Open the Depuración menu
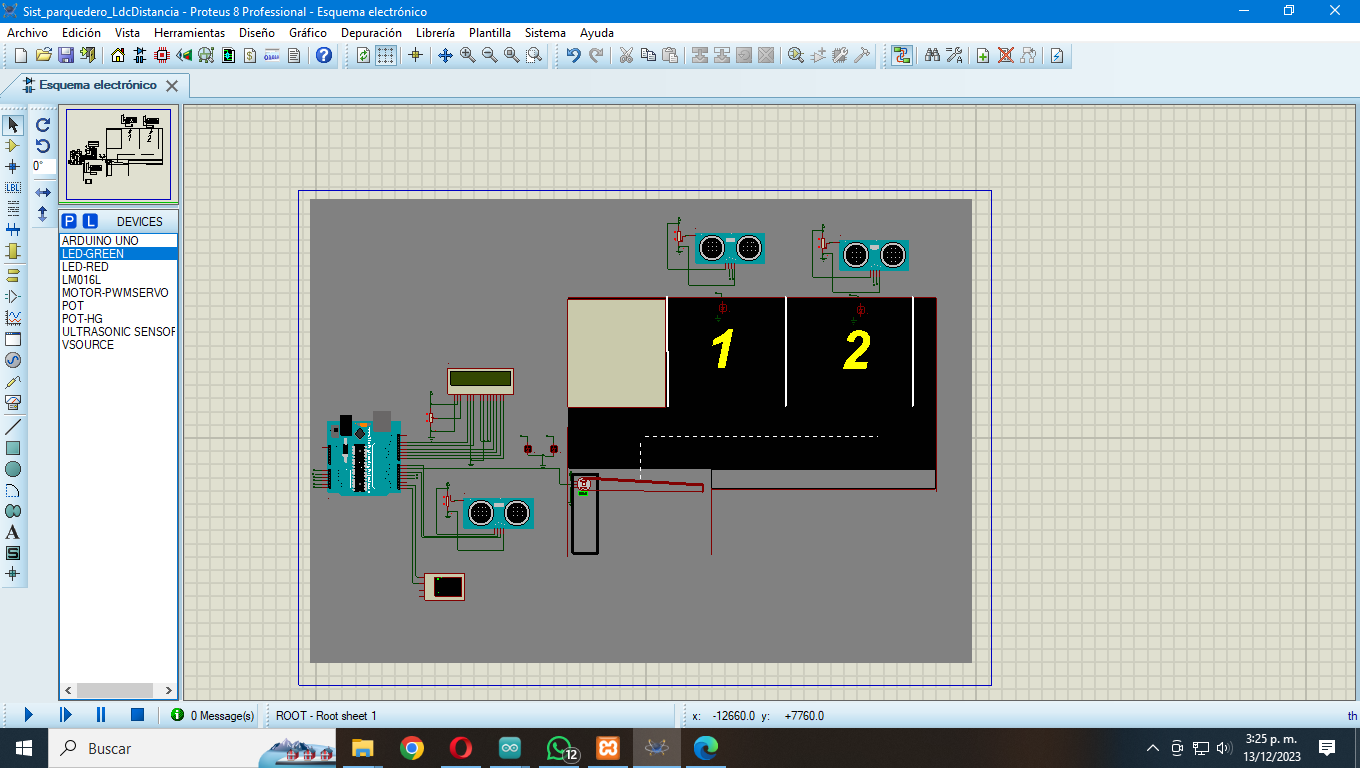The height and width of the screenshot is (768, 1360). (x=371, y=33)
